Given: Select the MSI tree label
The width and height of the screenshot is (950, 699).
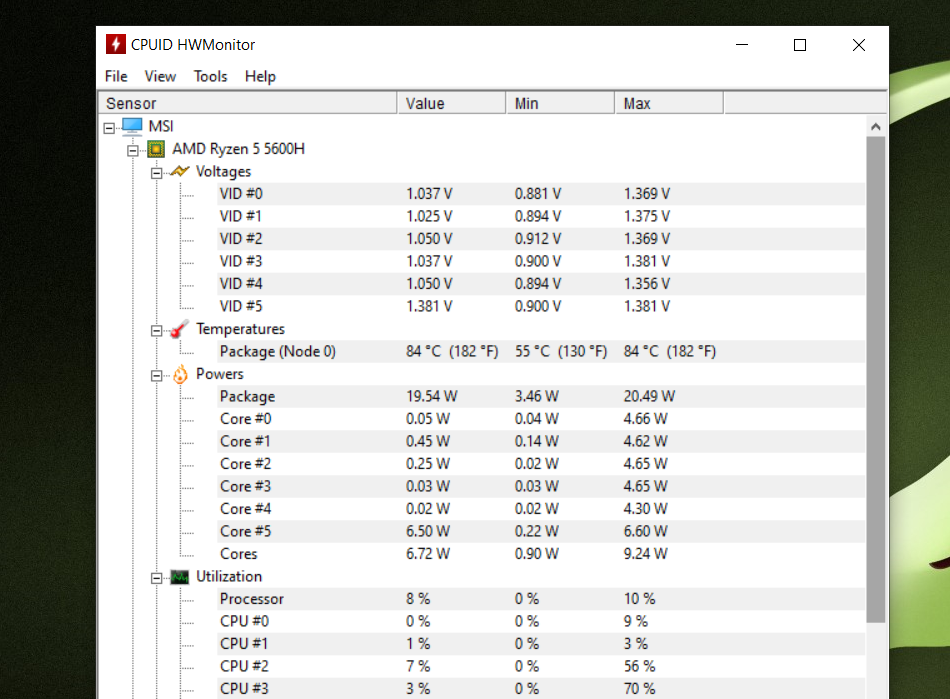Looking at the screenshot, I should (161, 126).
